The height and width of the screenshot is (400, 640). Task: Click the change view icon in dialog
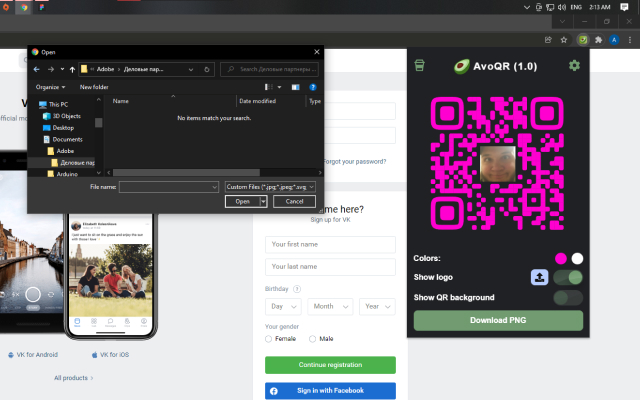pyautogui.click(x=269, y=87)
